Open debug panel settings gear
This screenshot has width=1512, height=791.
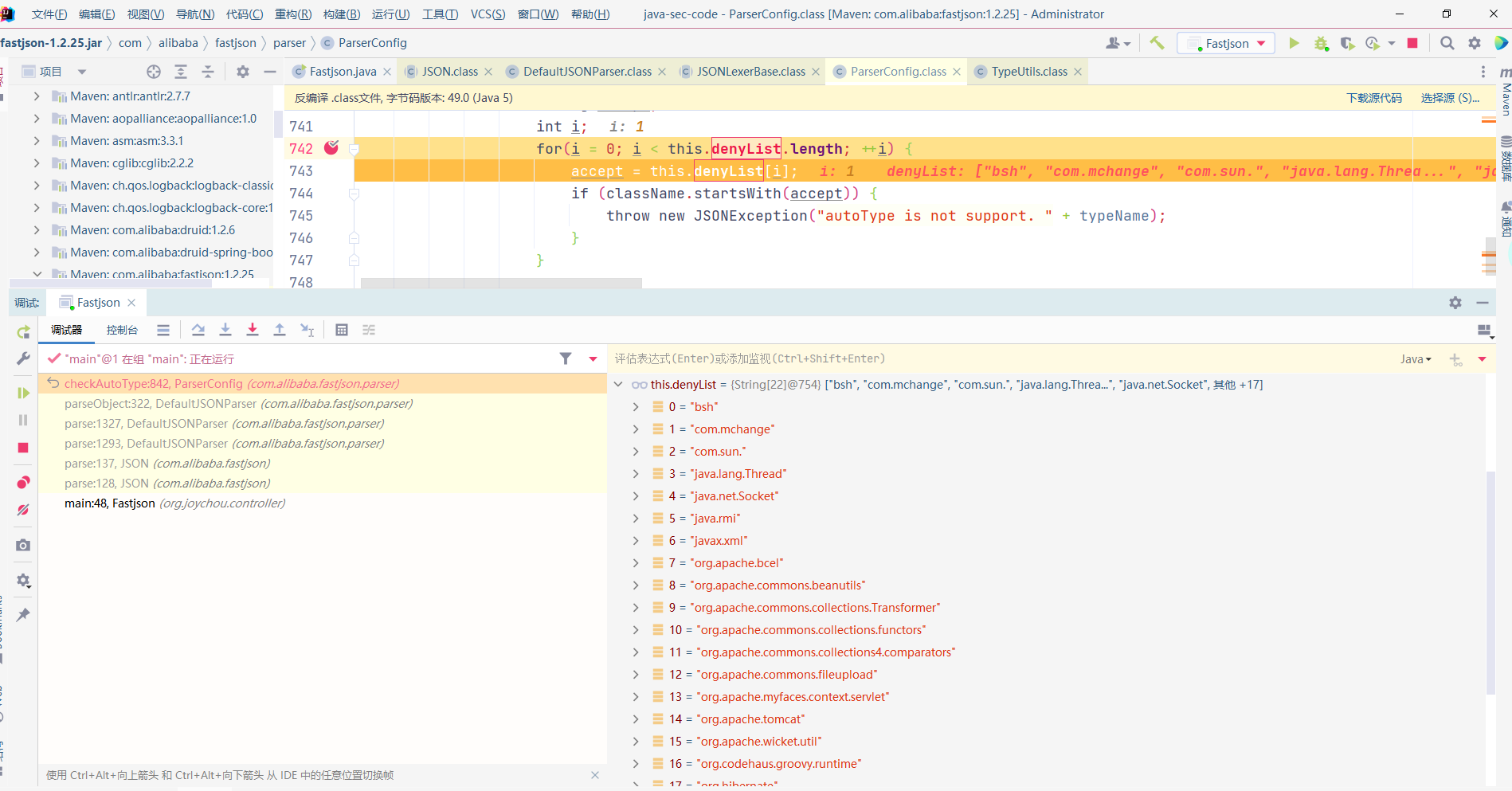click(x=1455, y=303)
